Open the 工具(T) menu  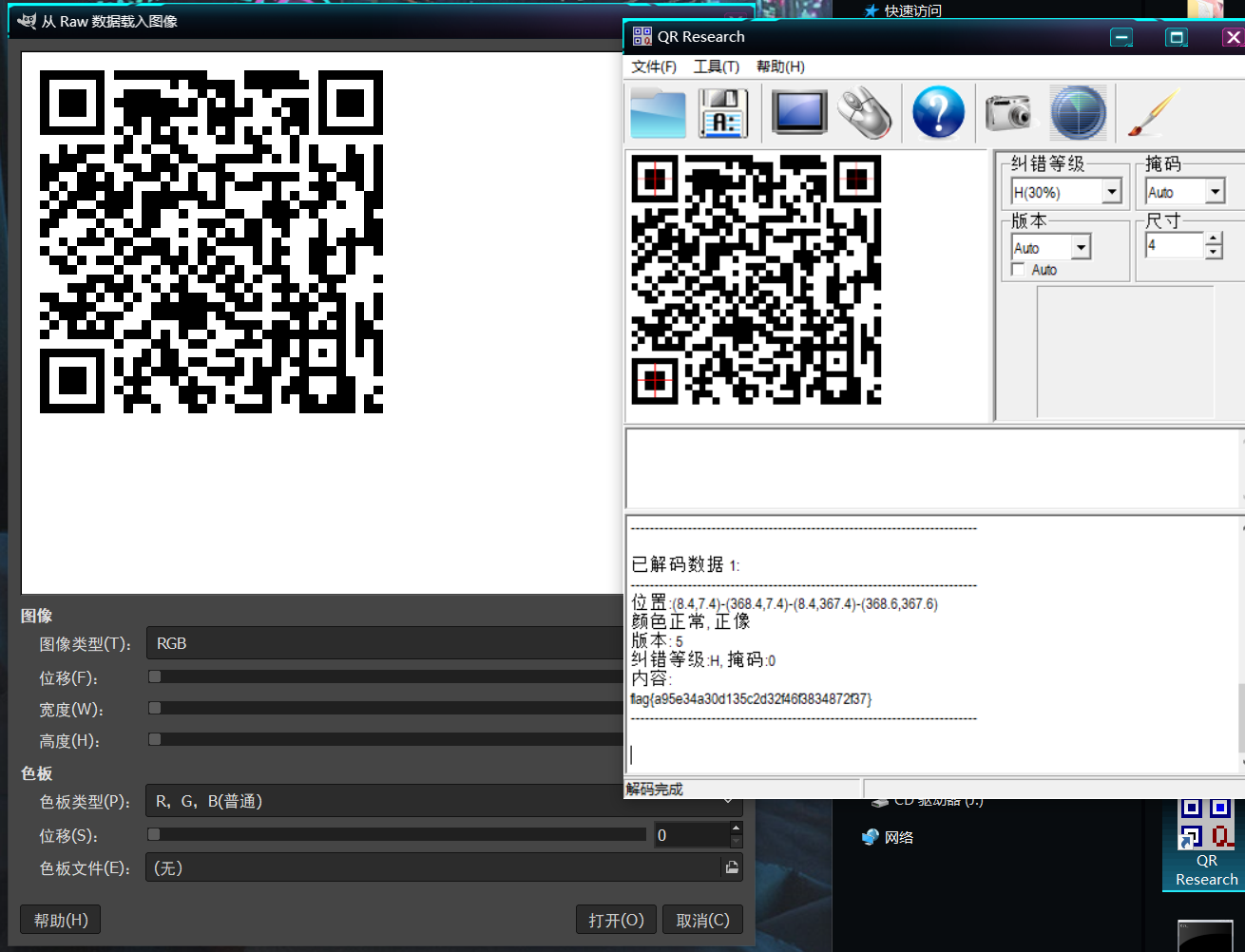coord(716,67)
